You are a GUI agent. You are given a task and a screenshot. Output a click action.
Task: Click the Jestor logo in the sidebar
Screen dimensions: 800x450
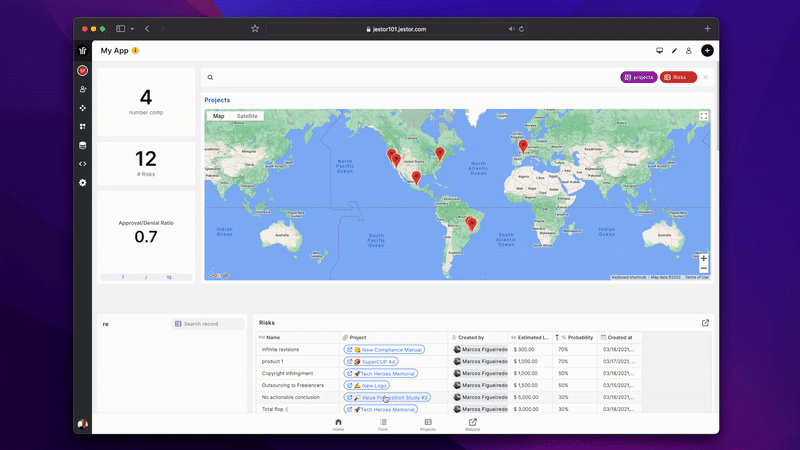pos(83,51)
